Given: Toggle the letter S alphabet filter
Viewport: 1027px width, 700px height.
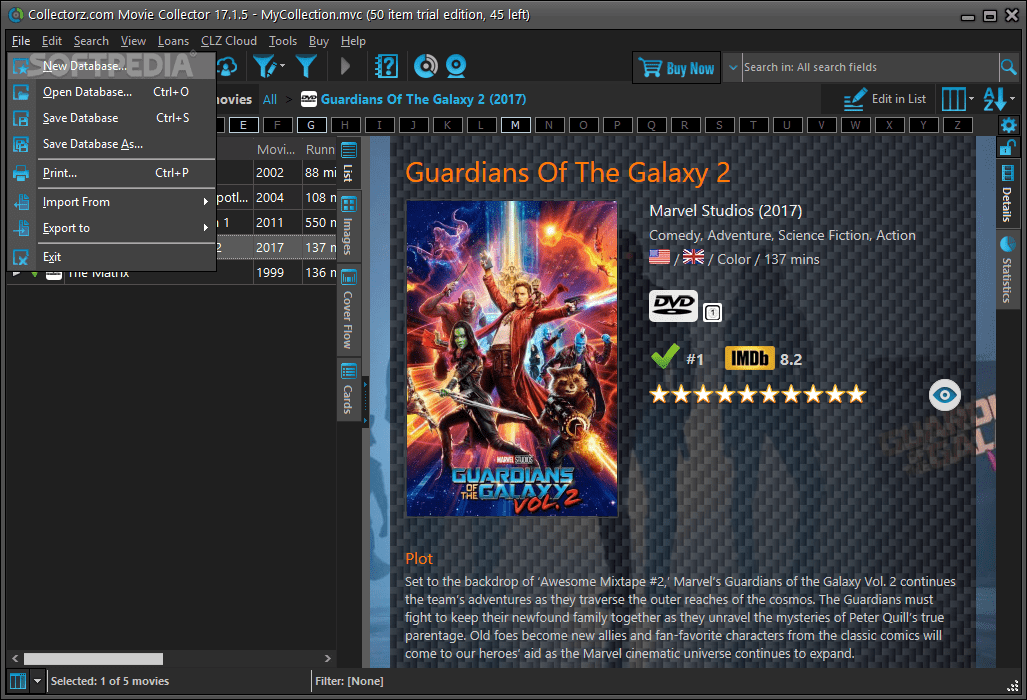Looking at the screenshot, I should 719,124.
